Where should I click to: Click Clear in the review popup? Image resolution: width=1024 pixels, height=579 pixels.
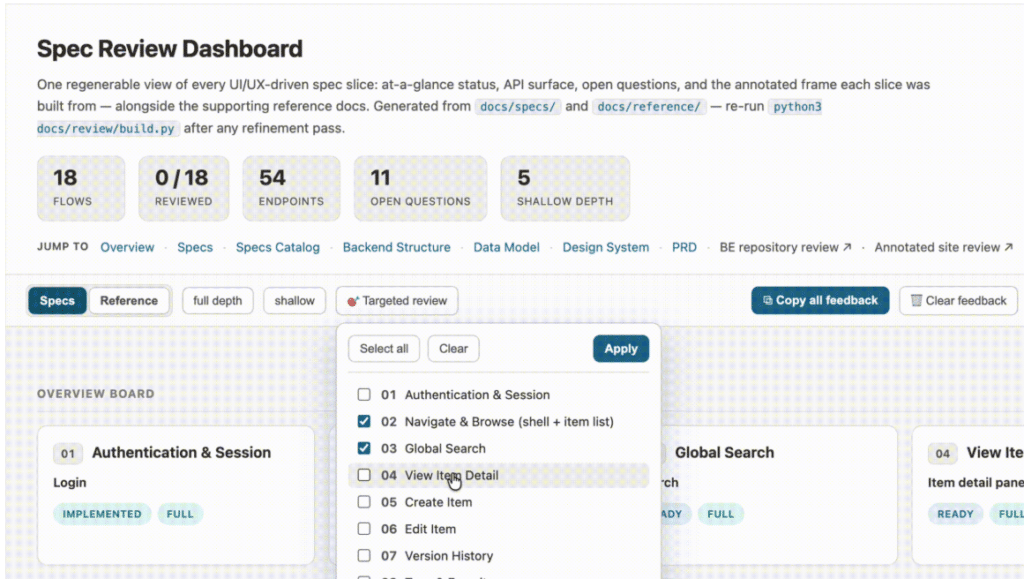pos(453,349)
